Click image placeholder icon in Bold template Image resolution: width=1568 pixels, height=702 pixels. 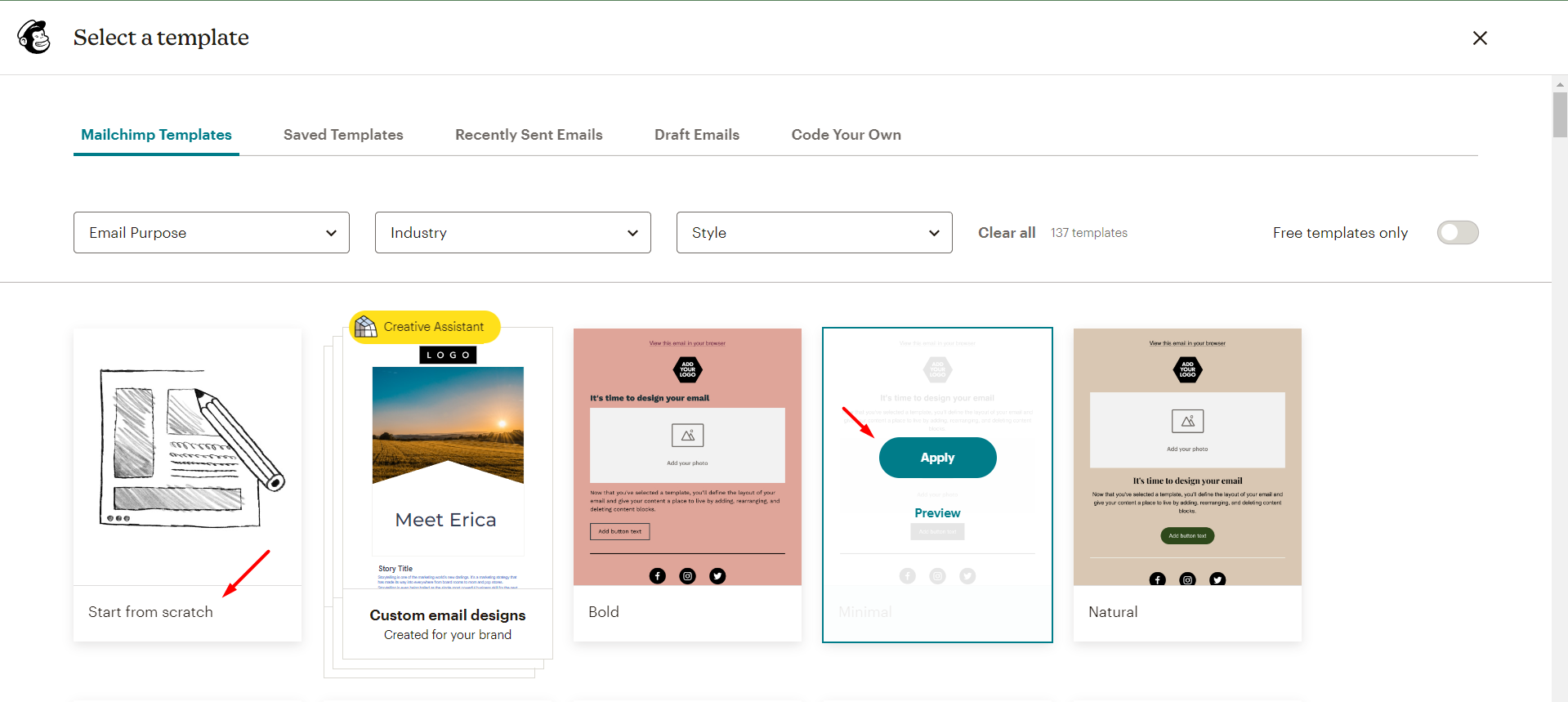(687, 436)
